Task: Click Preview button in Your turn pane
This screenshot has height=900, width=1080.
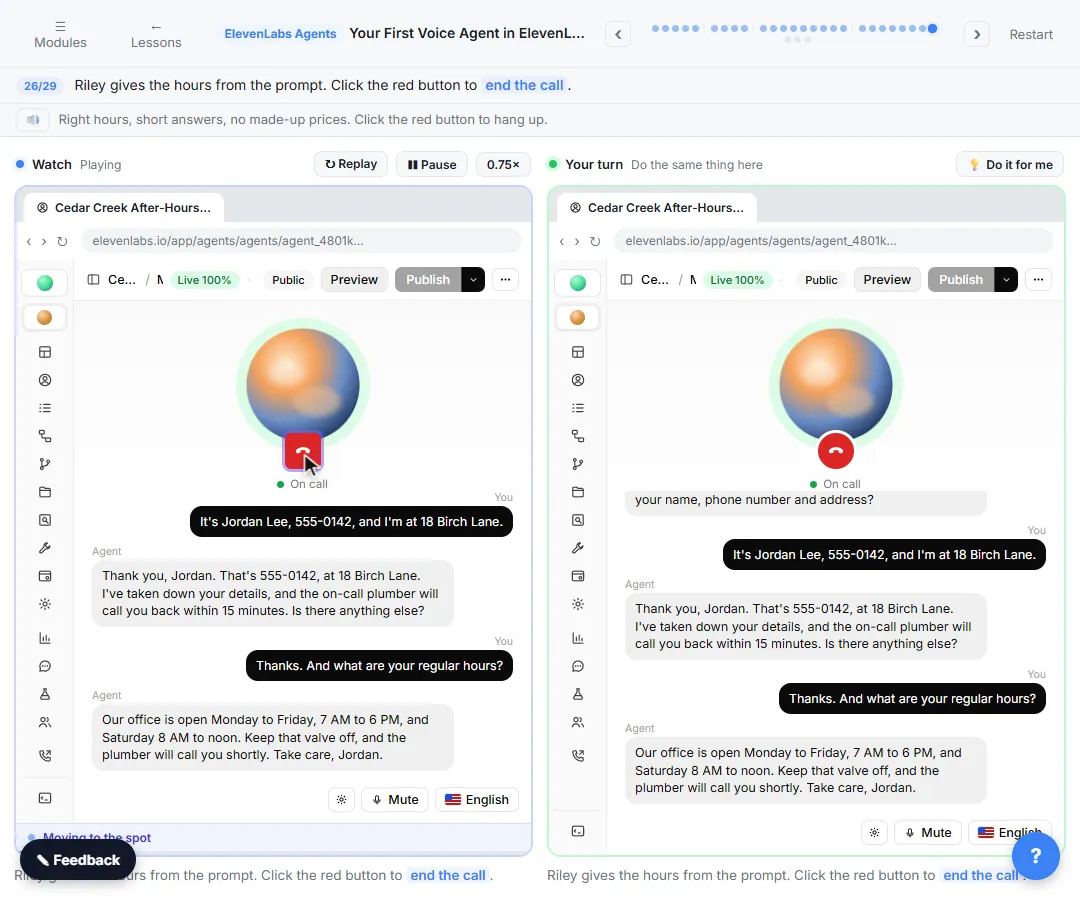Action: click(887, 280)
